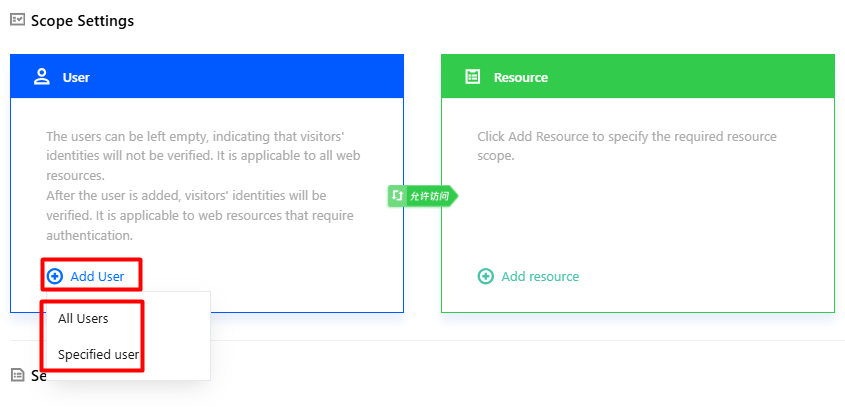Viewport: 845px width, 407px height.
Task: Click the User title label
Action: tap(76, 77)
